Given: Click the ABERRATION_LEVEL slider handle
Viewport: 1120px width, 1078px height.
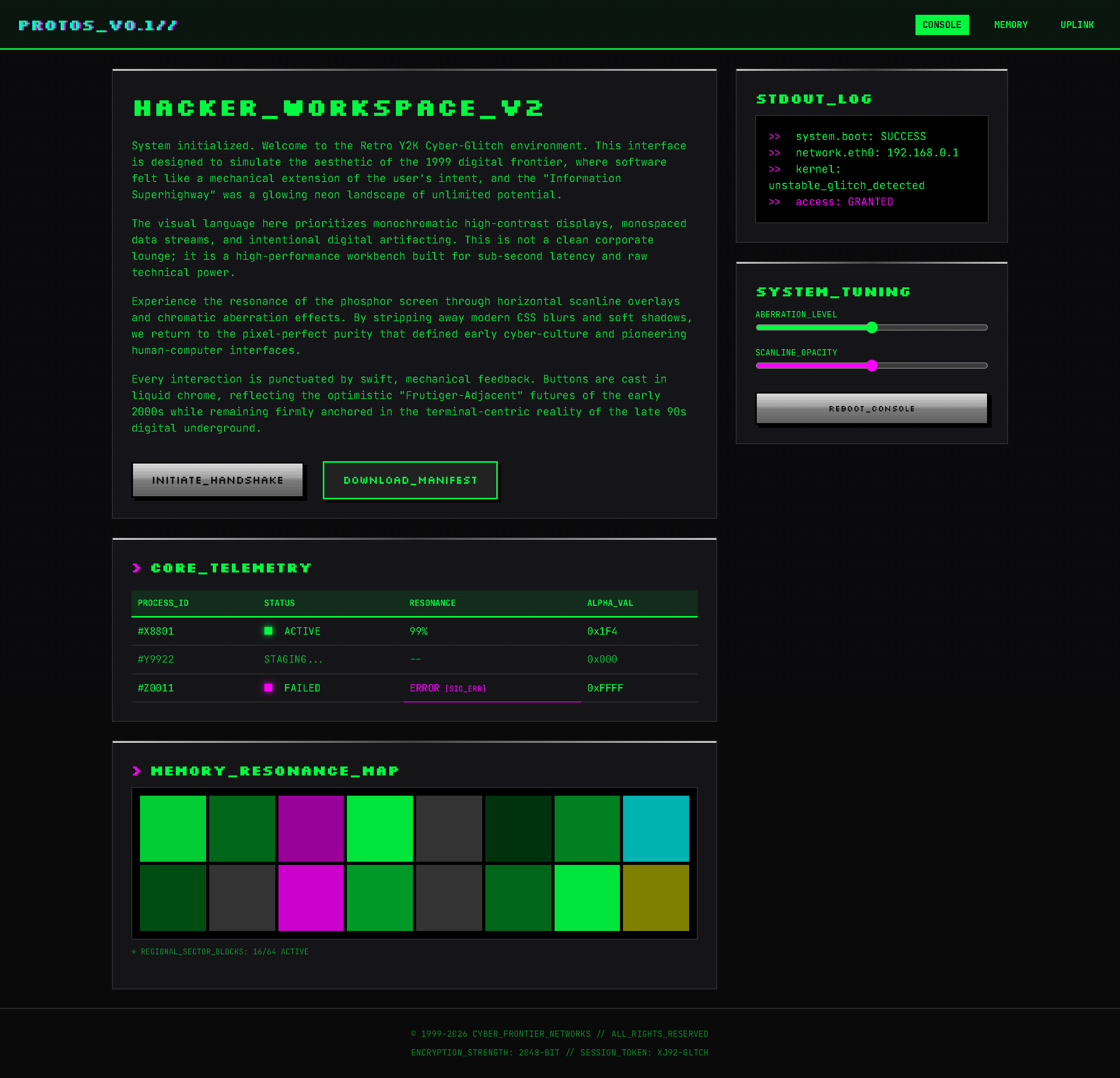Looking at the screenshot, I should [x=871, y=327].
